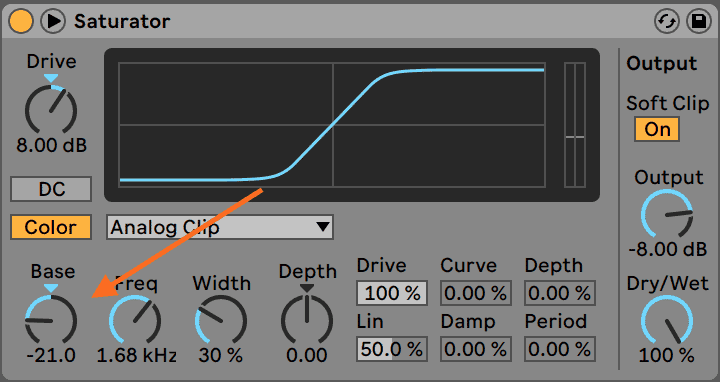Select the waveshaper Drive 100 % field
The width and height of the screenshot is (720, 382).
[392, 293]
